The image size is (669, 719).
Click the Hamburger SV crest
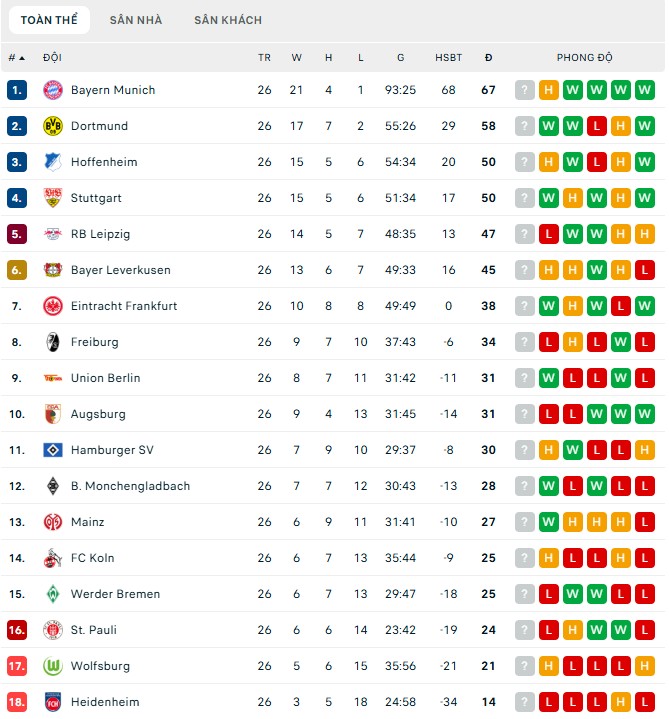point(53,450)
